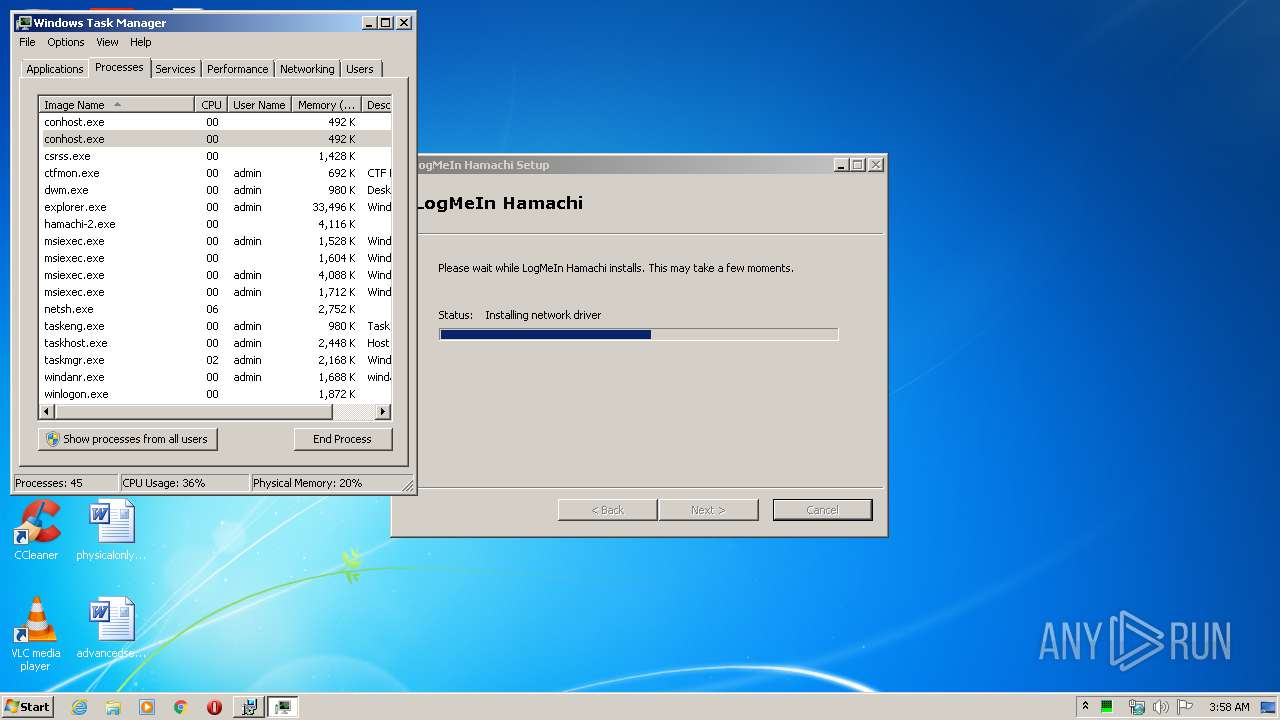Select the Processes tab
1280x720 pixels.
tap(119, 67)
